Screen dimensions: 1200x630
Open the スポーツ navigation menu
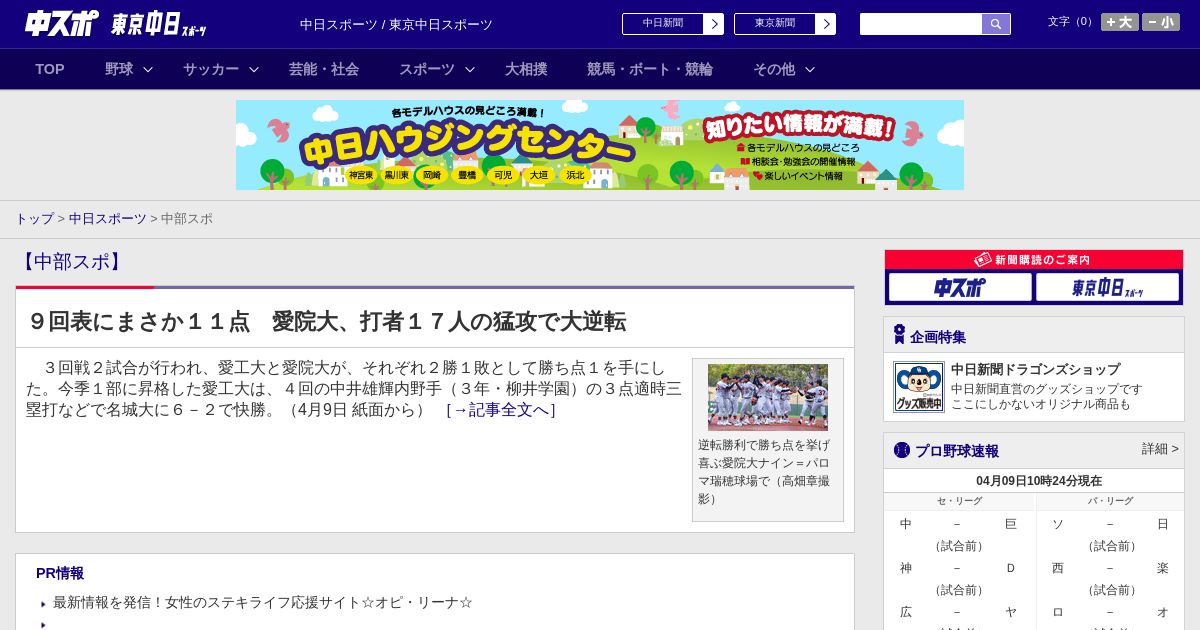(x=427, y=69)
